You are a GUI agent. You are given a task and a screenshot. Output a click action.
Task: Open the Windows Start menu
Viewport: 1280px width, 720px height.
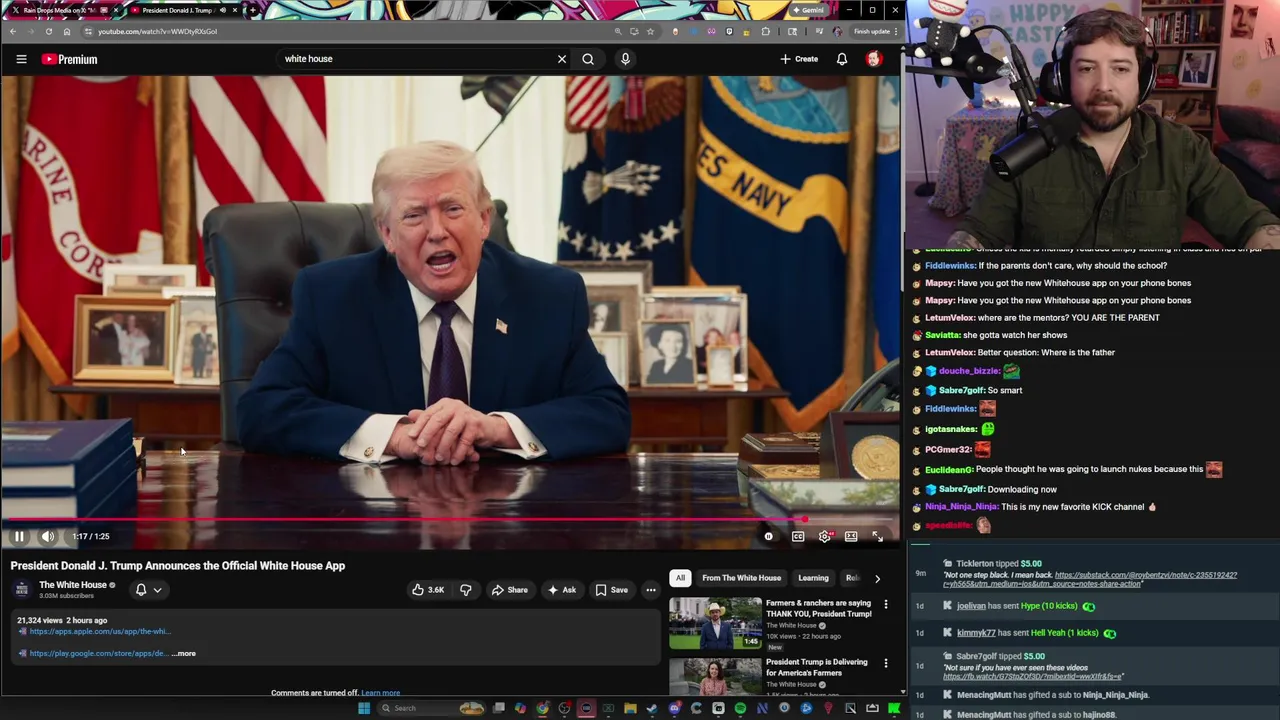point(364,708)
